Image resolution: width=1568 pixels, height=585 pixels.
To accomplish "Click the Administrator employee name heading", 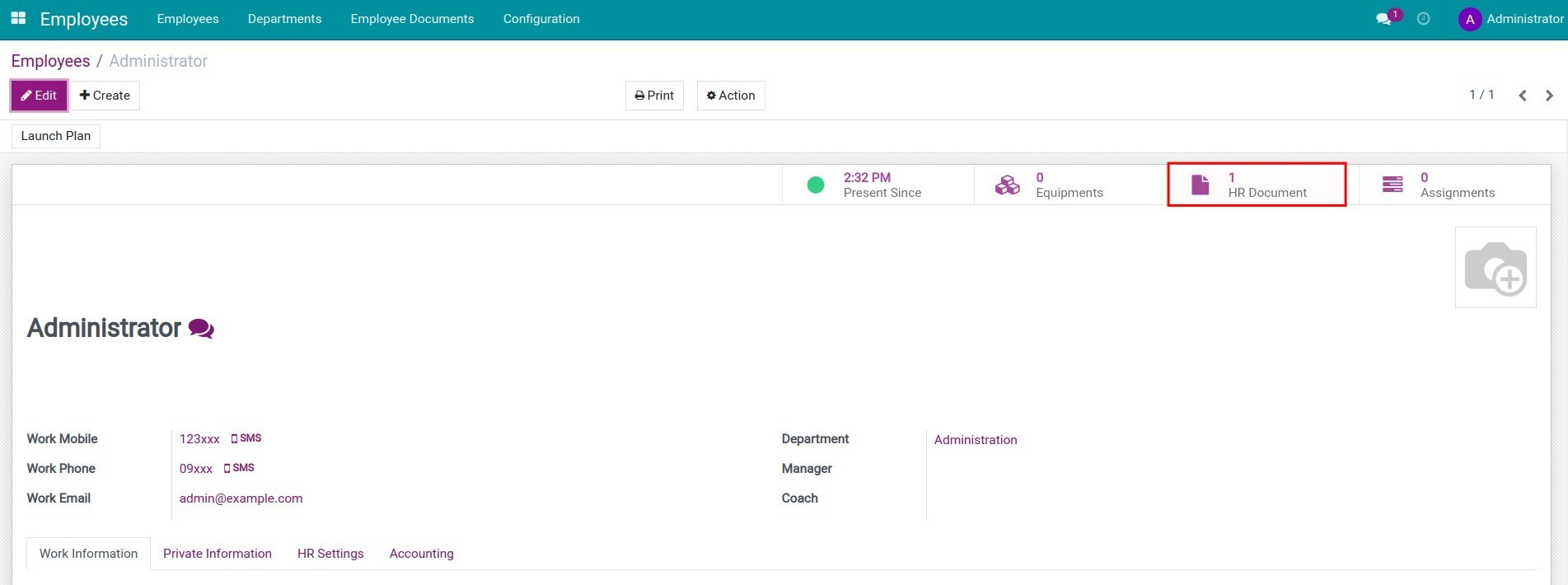I will (104, 328).
